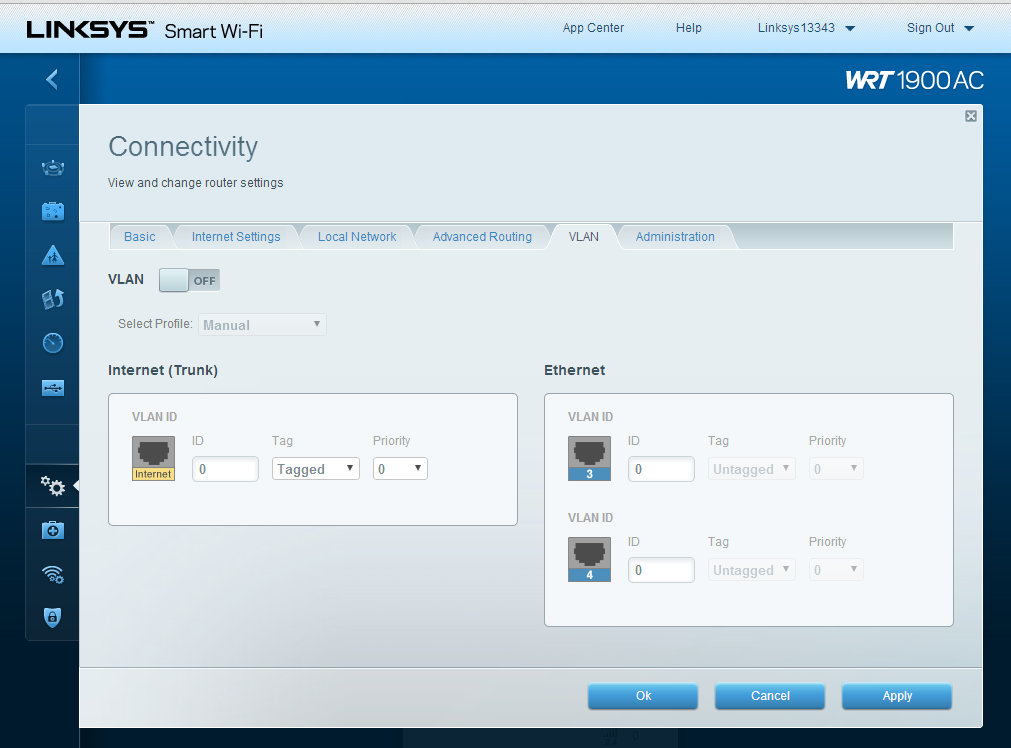Open the Wireless settings sidebar icon

(53, 574)
